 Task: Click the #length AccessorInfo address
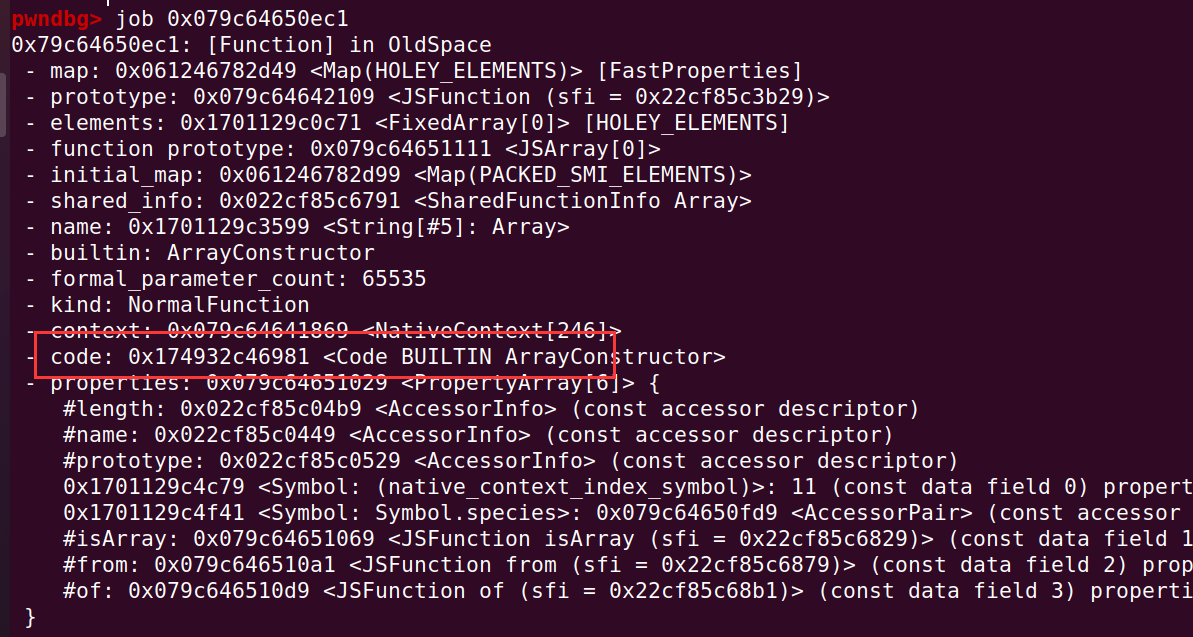(x=271, y=409)
